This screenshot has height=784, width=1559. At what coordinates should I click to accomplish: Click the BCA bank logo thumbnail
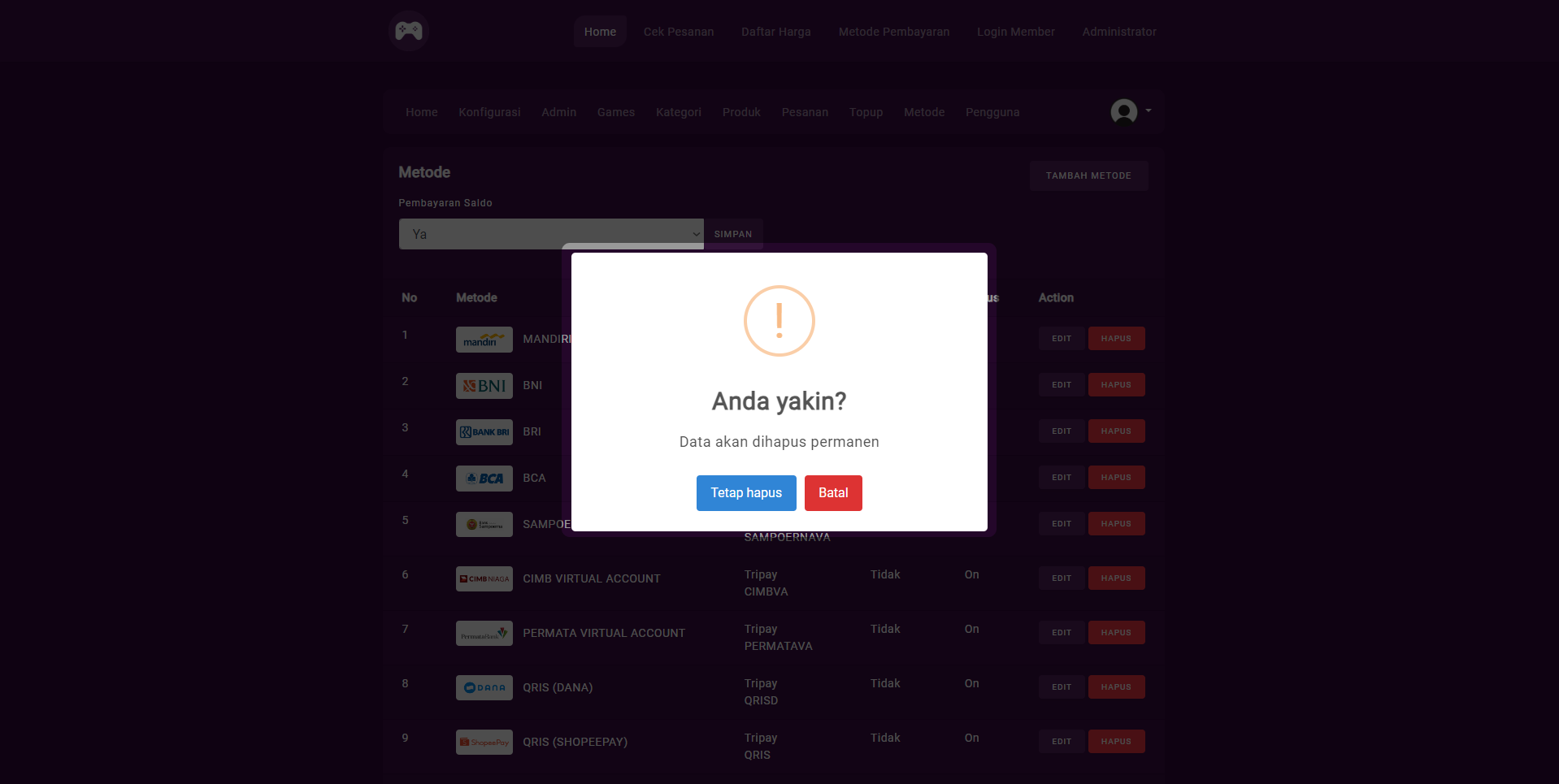point(484,479)
